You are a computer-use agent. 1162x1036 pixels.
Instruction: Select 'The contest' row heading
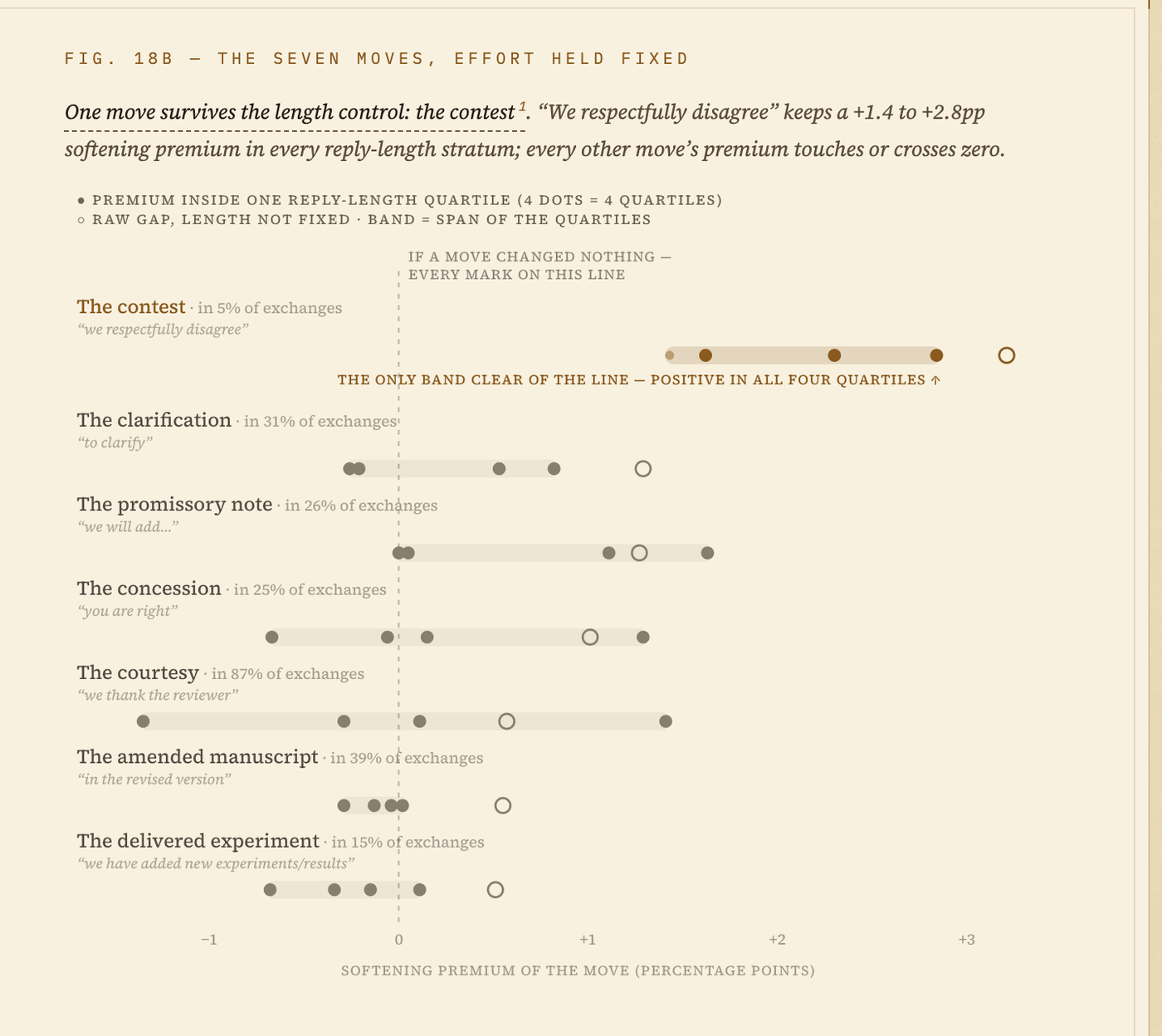point(131,307)
